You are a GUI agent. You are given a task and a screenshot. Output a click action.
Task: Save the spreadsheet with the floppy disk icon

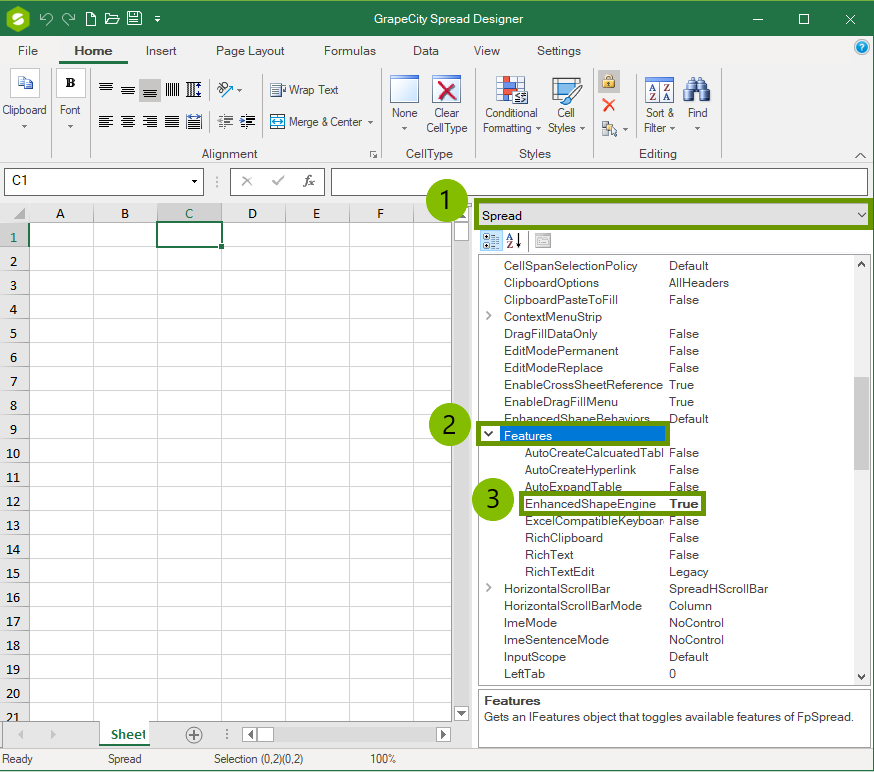(134, 18)
